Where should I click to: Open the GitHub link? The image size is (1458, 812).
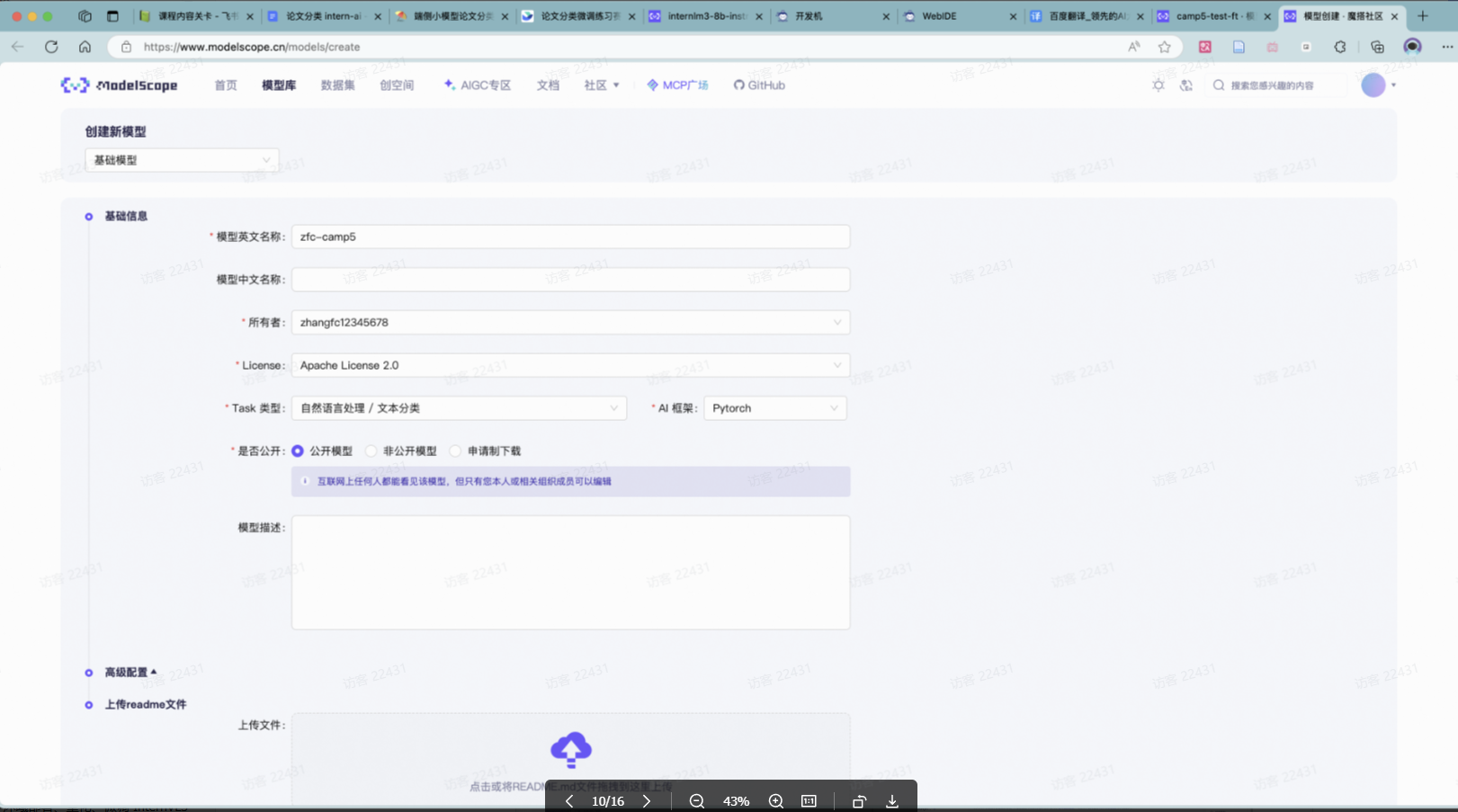tap(759, 85)
